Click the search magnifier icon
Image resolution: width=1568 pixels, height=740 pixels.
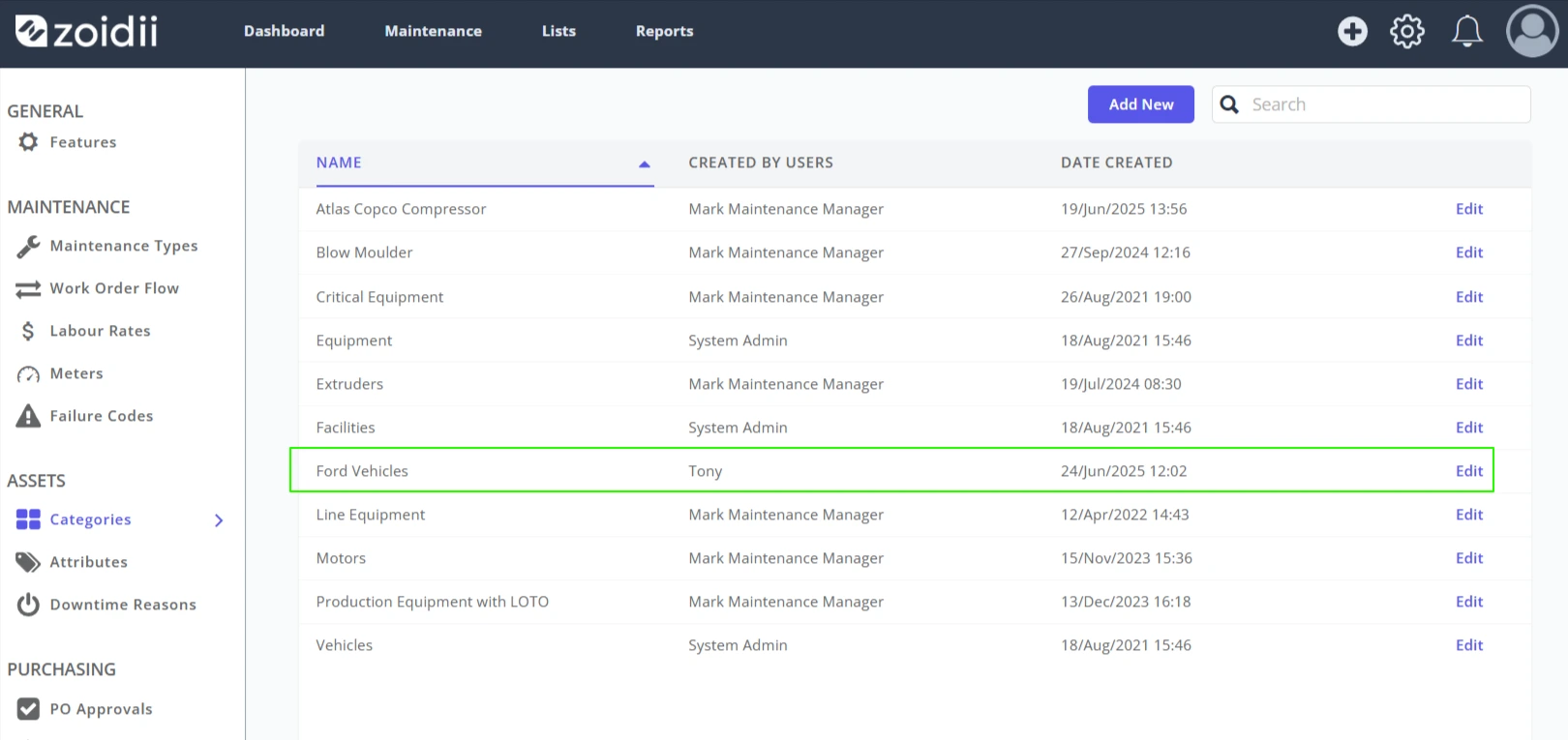pyautogui.click(x=1229, y=104)
